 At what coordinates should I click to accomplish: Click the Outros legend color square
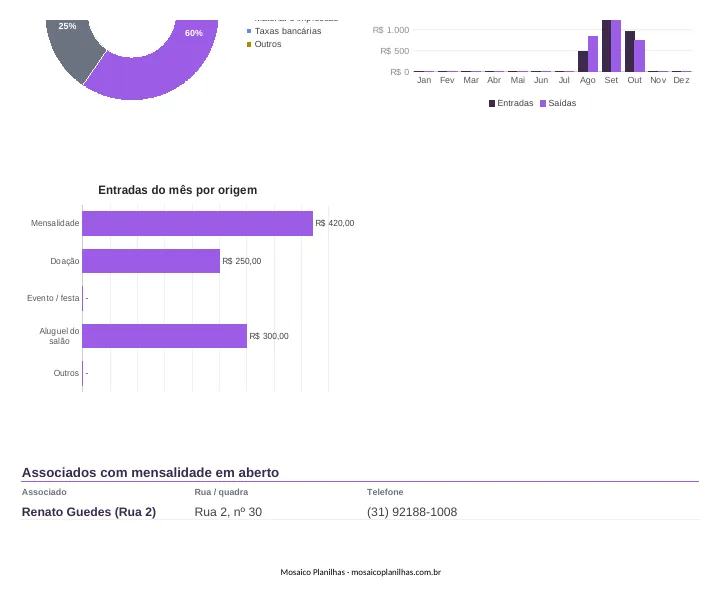(x=249, y=44)
